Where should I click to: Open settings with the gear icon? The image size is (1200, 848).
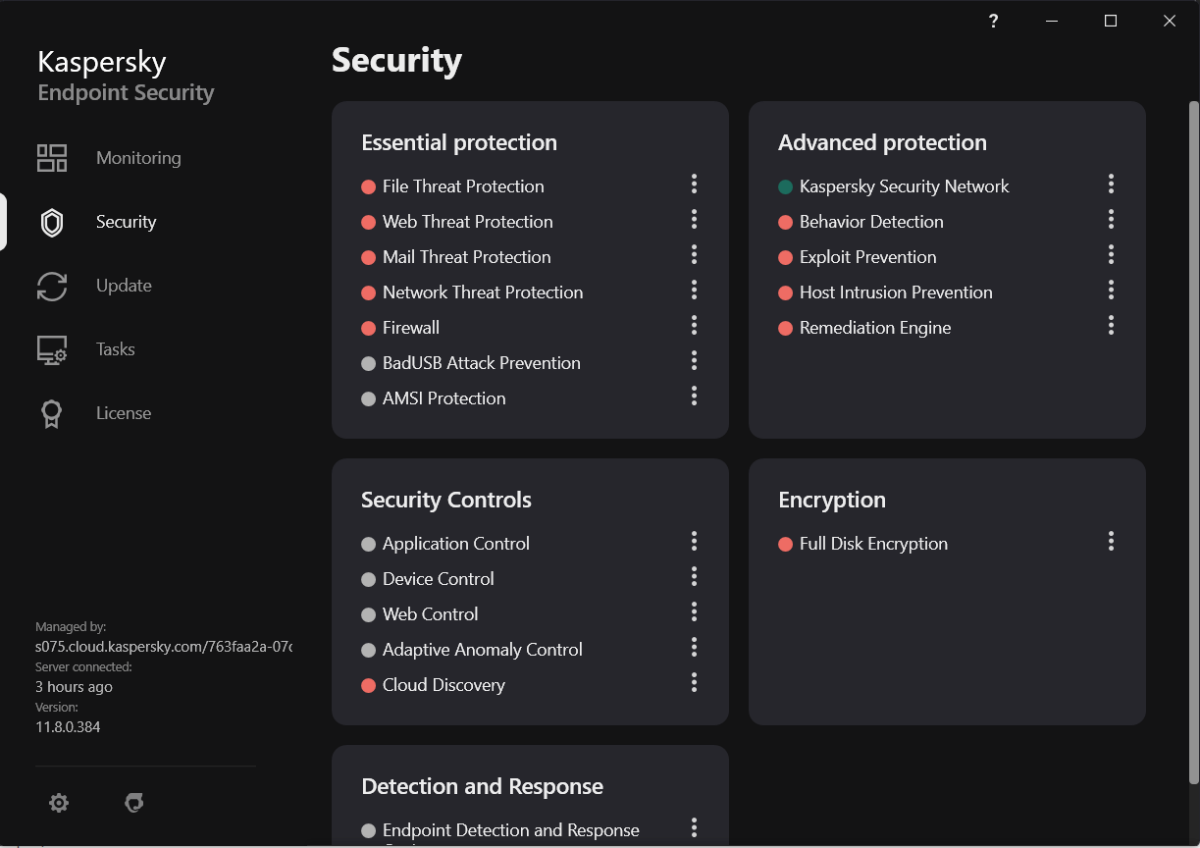[x=59, y=803]
